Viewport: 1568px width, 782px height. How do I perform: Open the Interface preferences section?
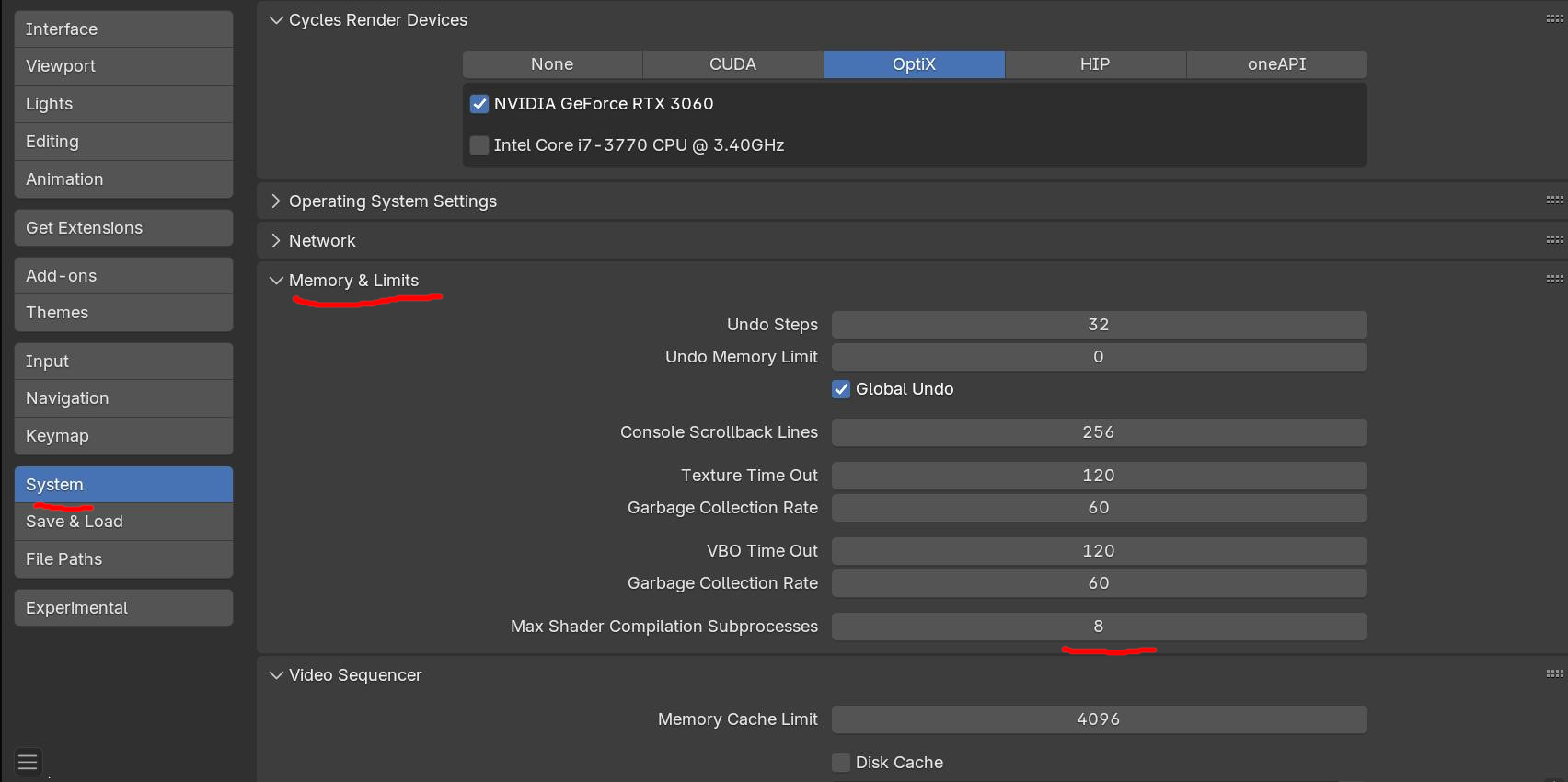tap(123, 29)
